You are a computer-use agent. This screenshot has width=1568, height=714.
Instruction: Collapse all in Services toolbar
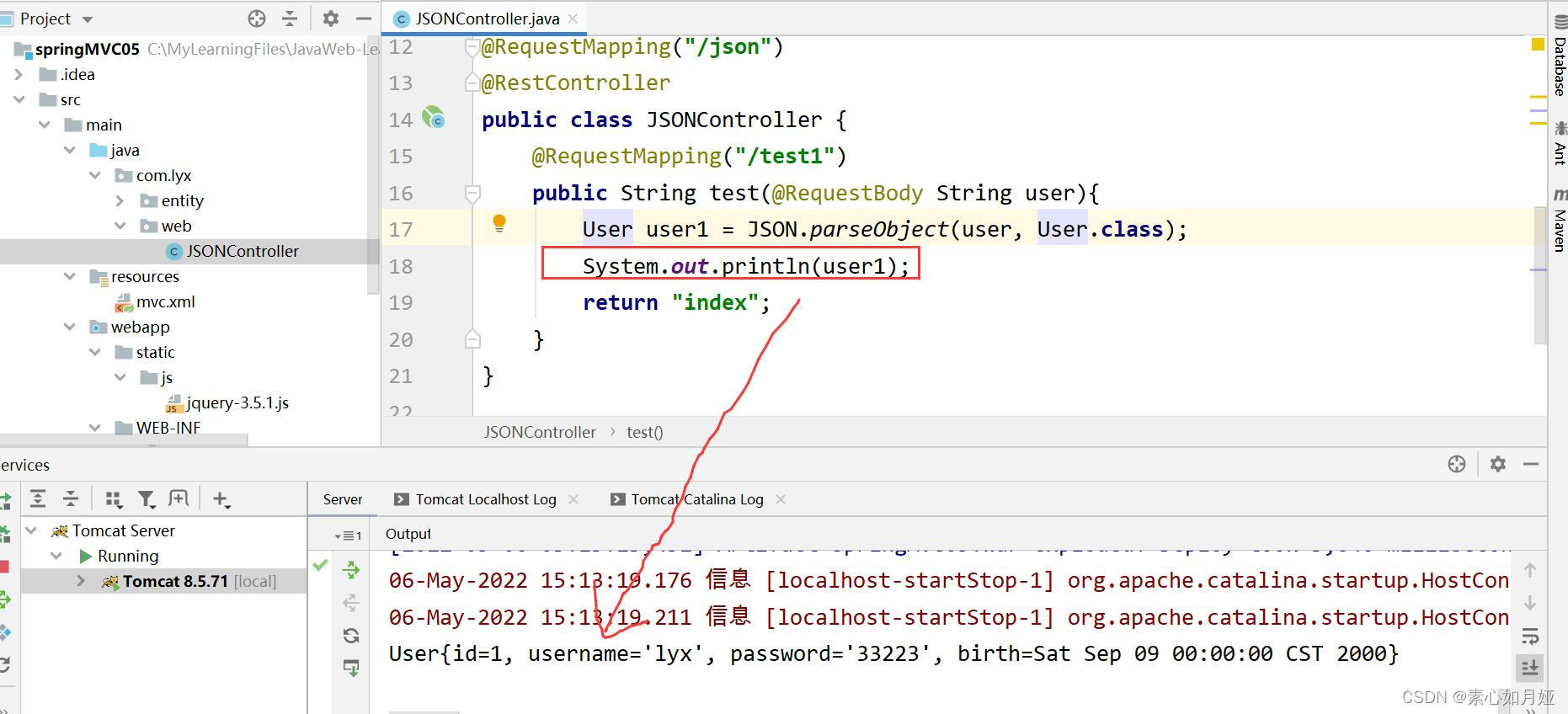tap(71, 498)
